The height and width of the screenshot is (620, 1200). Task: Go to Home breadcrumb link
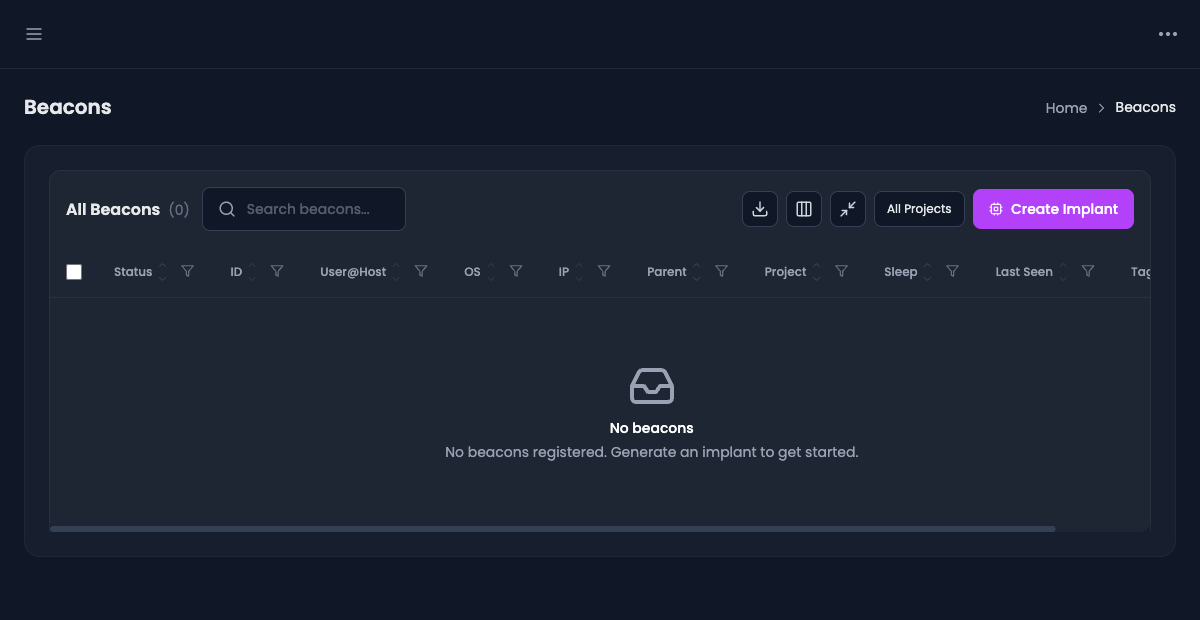1066,108
